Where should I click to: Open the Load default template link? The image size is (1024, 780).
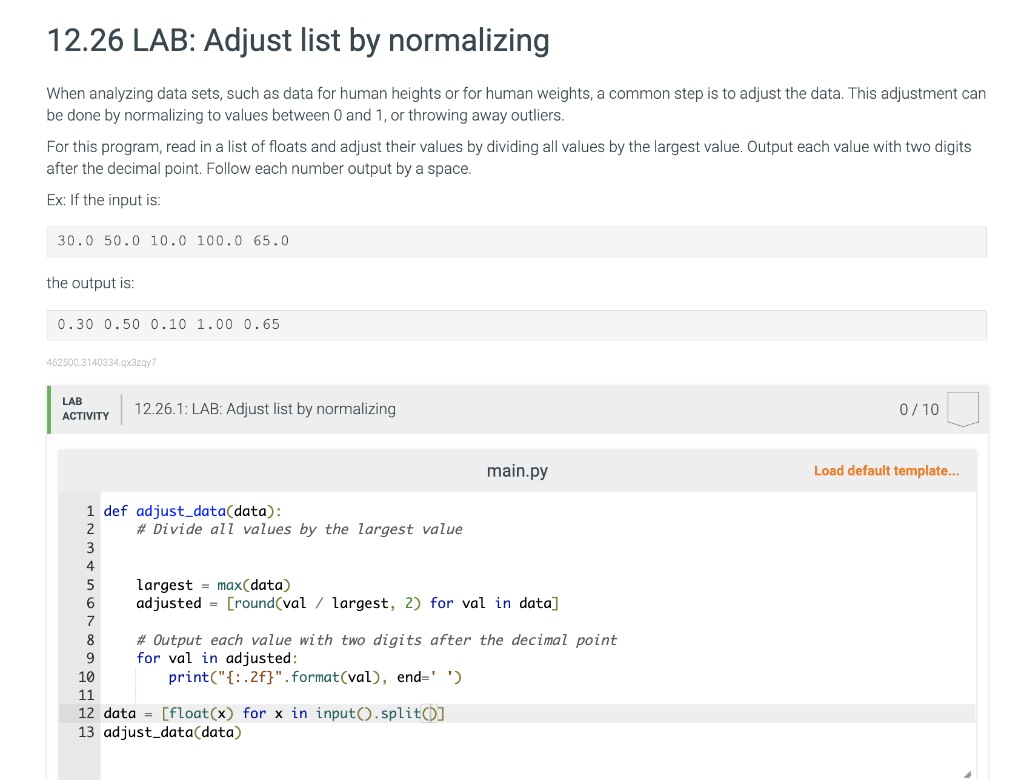click(x=886, y=470)
